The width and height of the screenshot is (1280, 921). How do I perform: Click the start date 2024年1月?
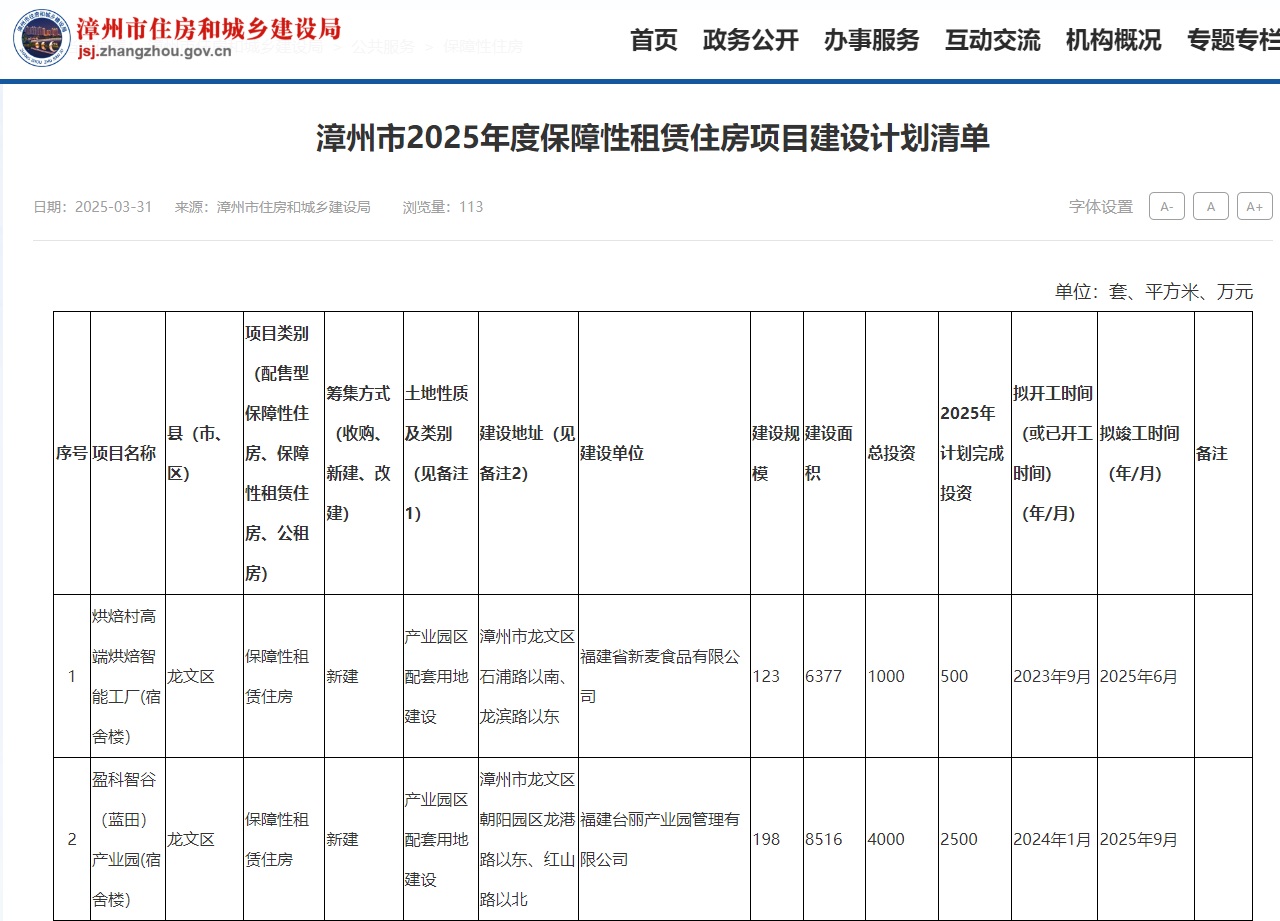click(x=1052, y=839)
